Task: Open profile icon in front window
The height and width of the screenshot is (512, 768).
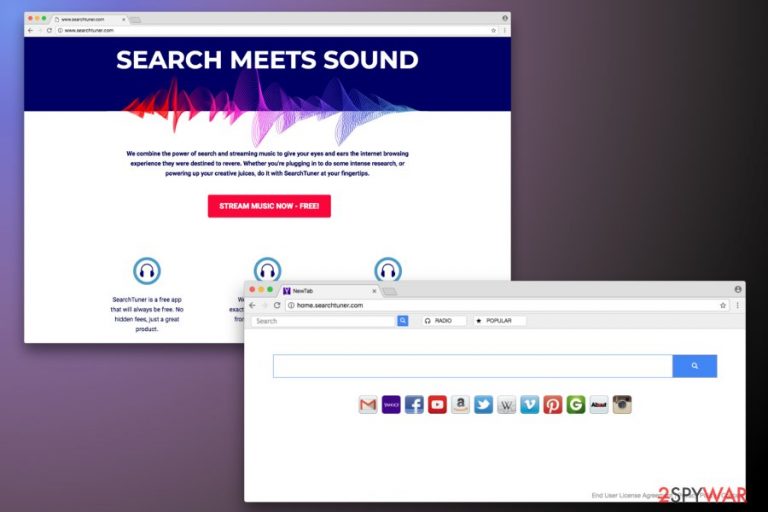Action: [738, 290]
